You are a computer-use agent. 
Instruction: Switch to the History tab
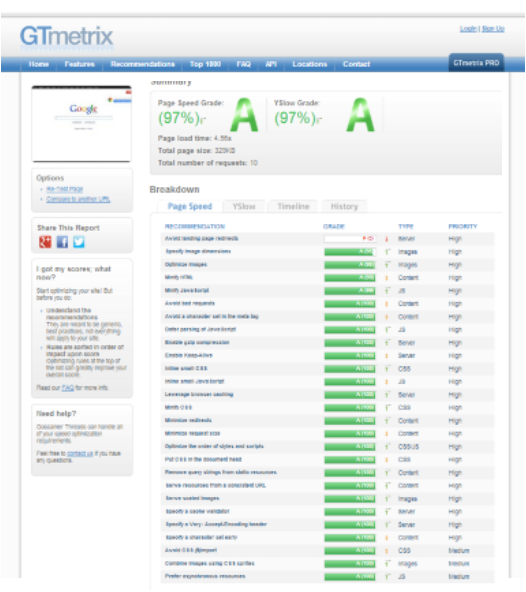(344, 207)
